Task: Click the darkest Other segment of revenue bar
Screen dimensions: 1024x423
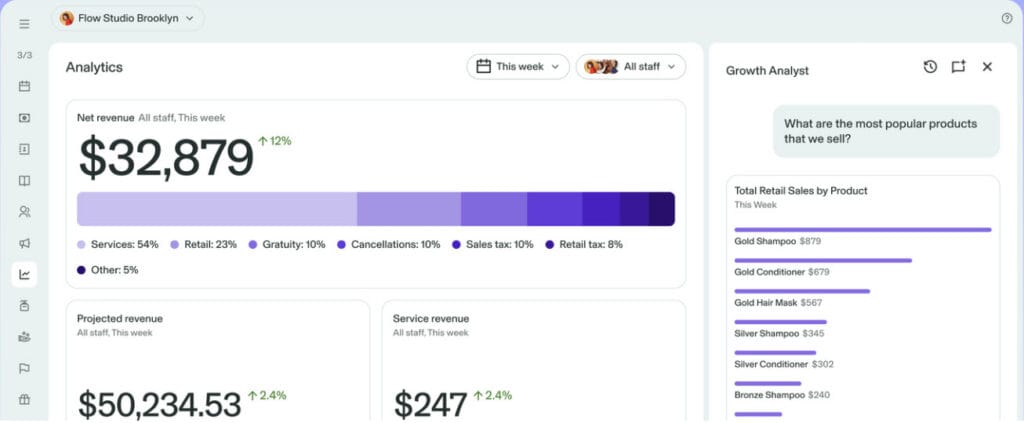Action: click(x=662, y=209)
